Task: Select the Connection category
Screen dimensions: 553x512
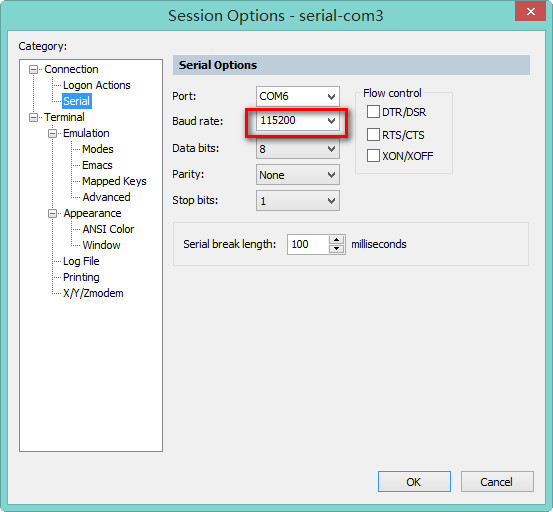Action: click(x=71, y=69)
